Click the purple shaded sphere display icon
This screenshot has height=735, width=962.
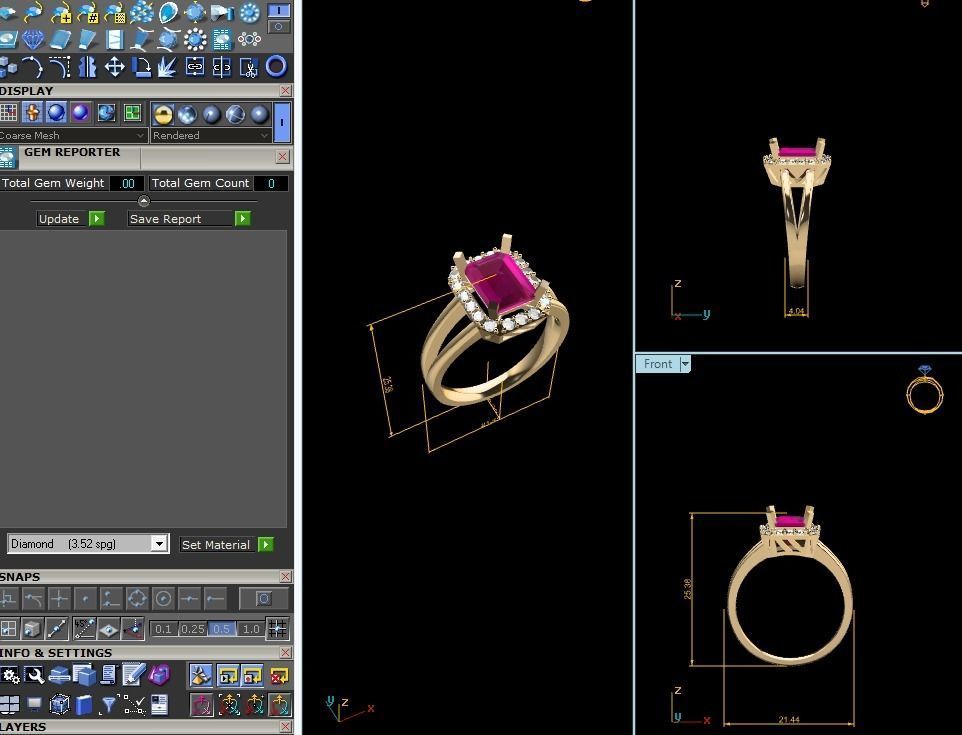point(80,113)
